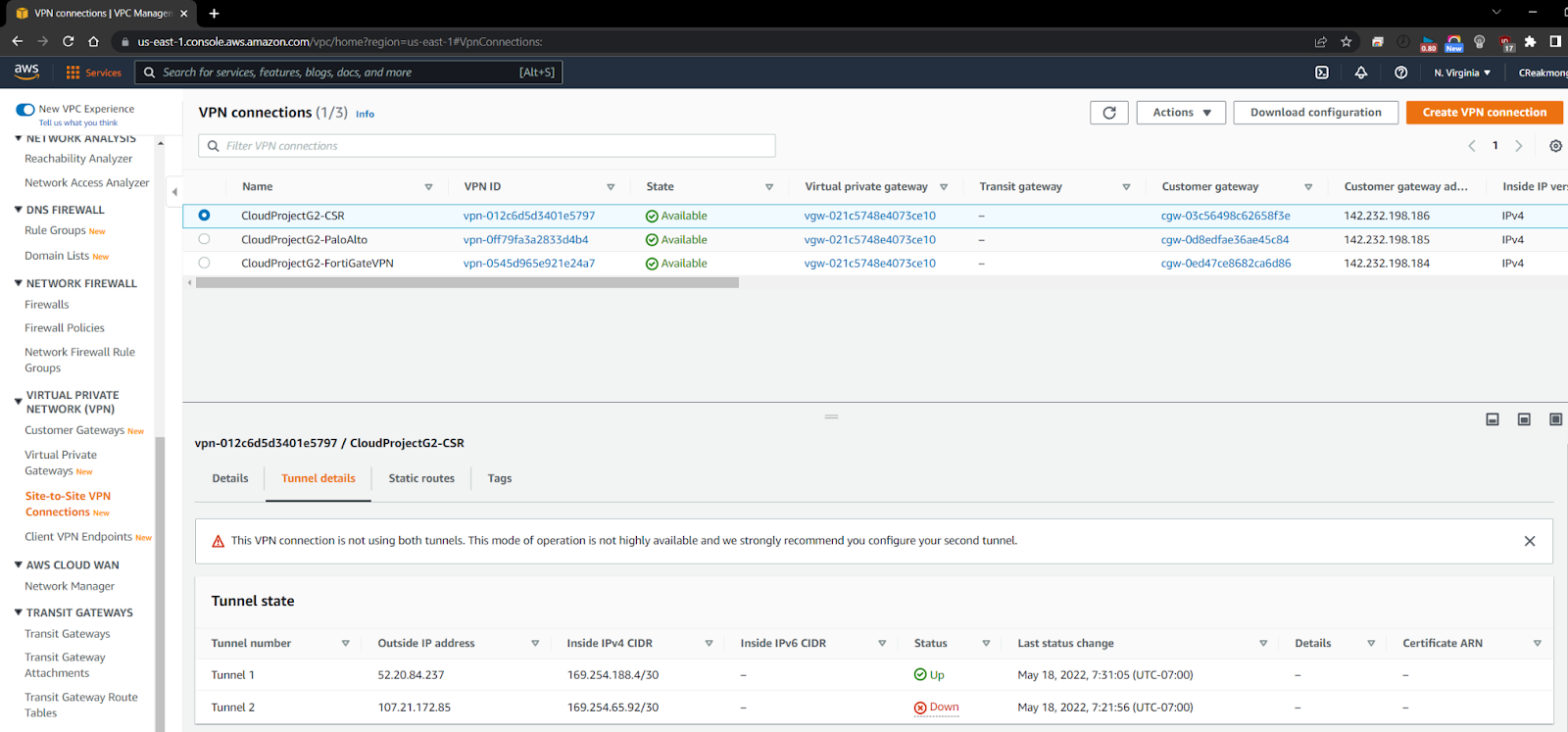The height and width of the screenshot is (732, 1568).
Task: Sort by Virtual private gateway column arrow
Action: click(944, 187)
